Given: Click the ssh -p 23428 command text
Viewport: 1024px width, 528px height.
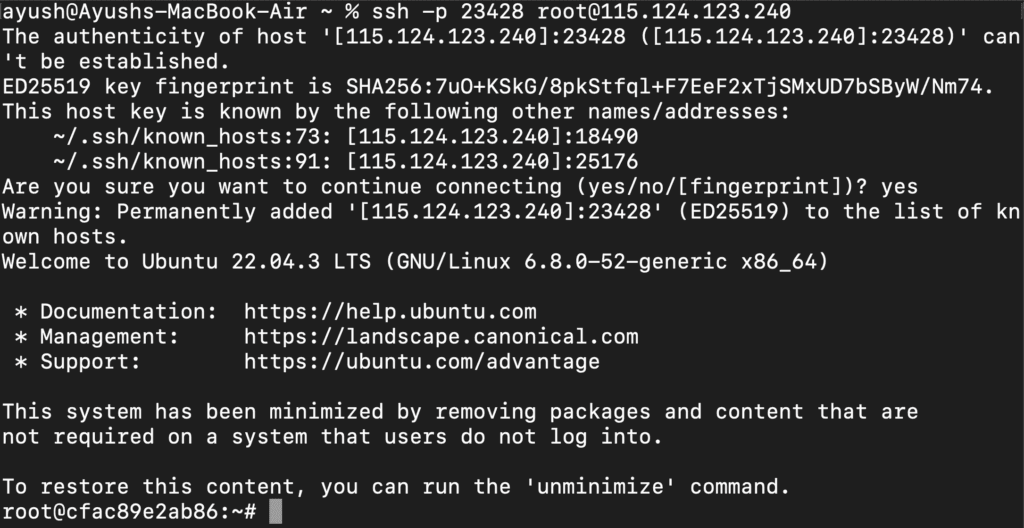Looking at the screenshot, I should pyautogui.click(x=448, y=12).
